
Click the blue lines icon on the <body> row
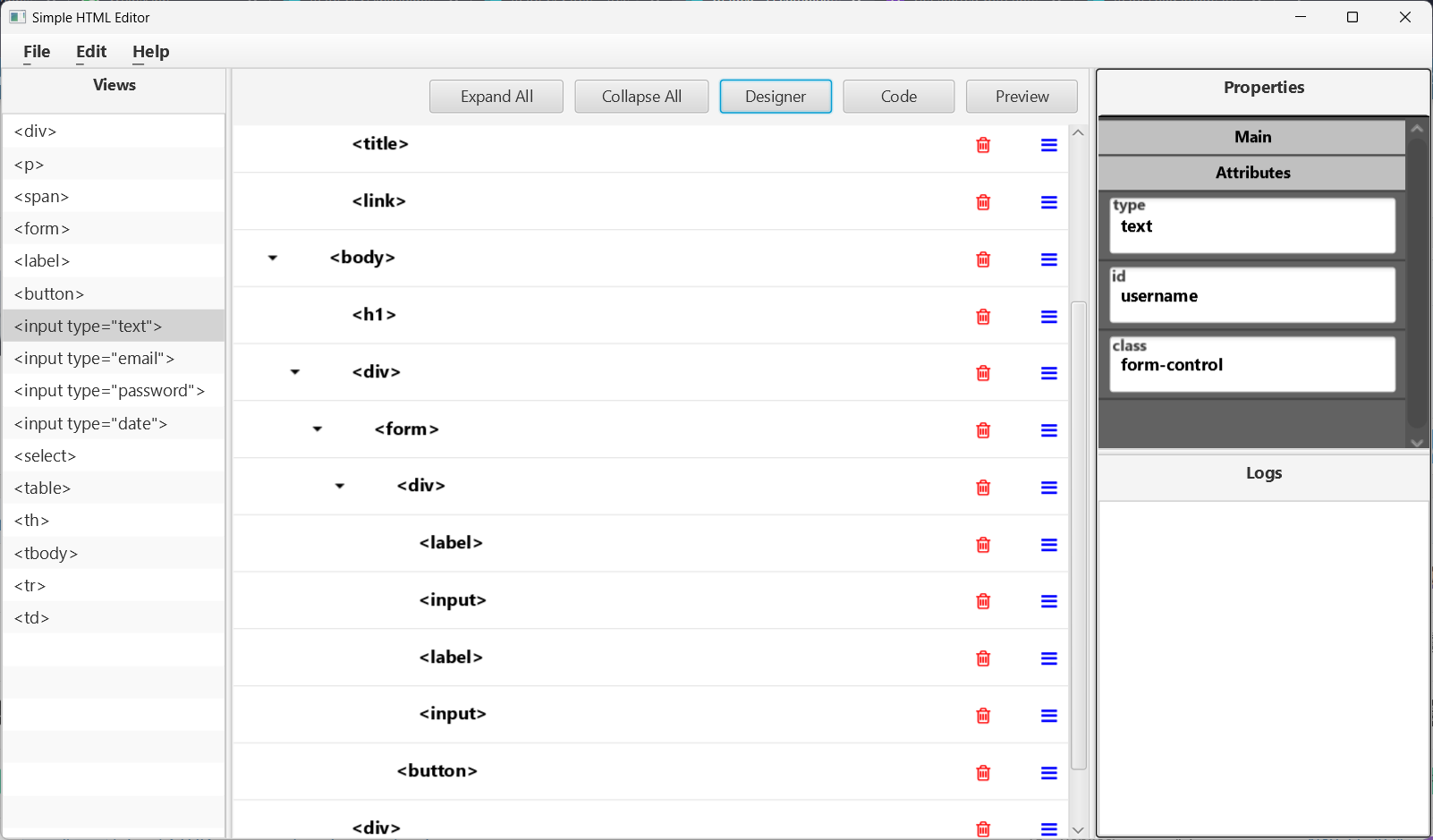pos(1049,259)
